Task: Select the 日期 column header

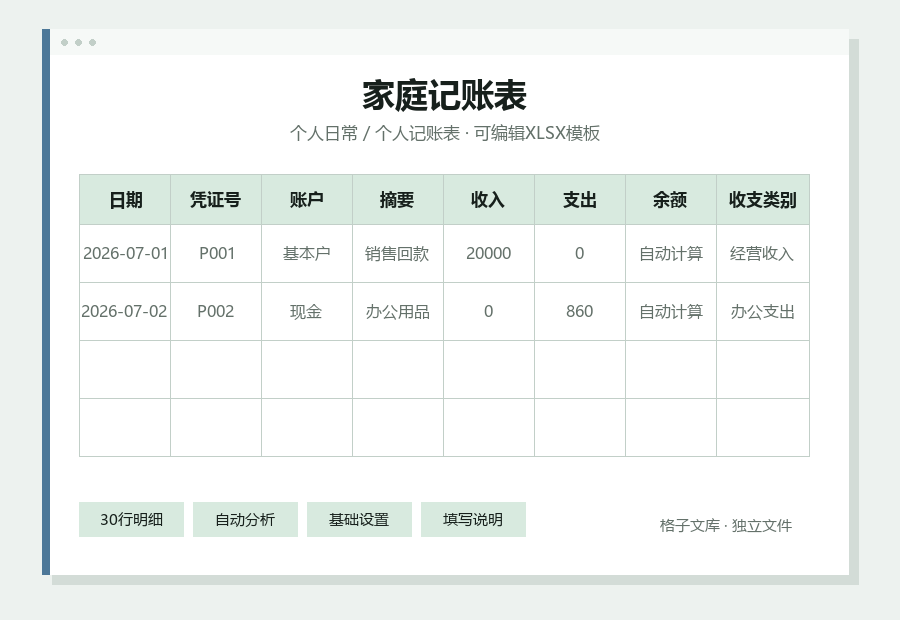Action: 125,200
